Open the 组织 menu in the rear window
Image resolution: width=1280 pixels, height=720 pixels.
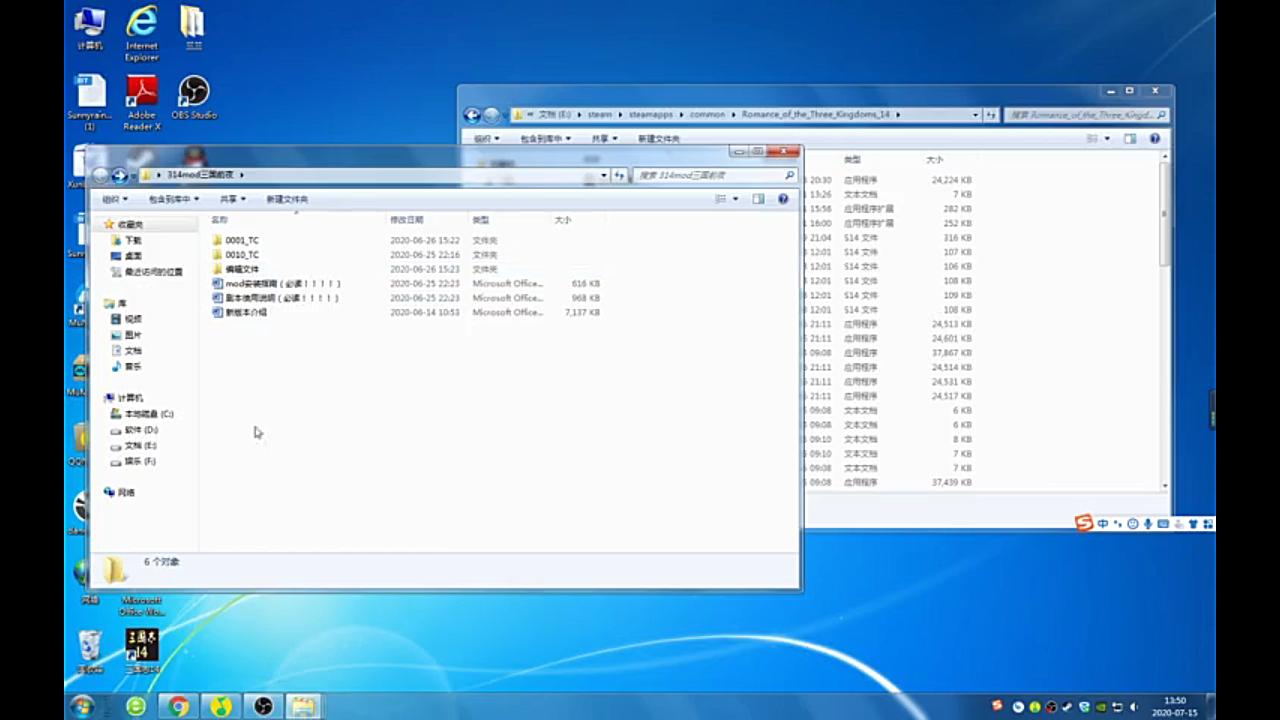(486, 139)
